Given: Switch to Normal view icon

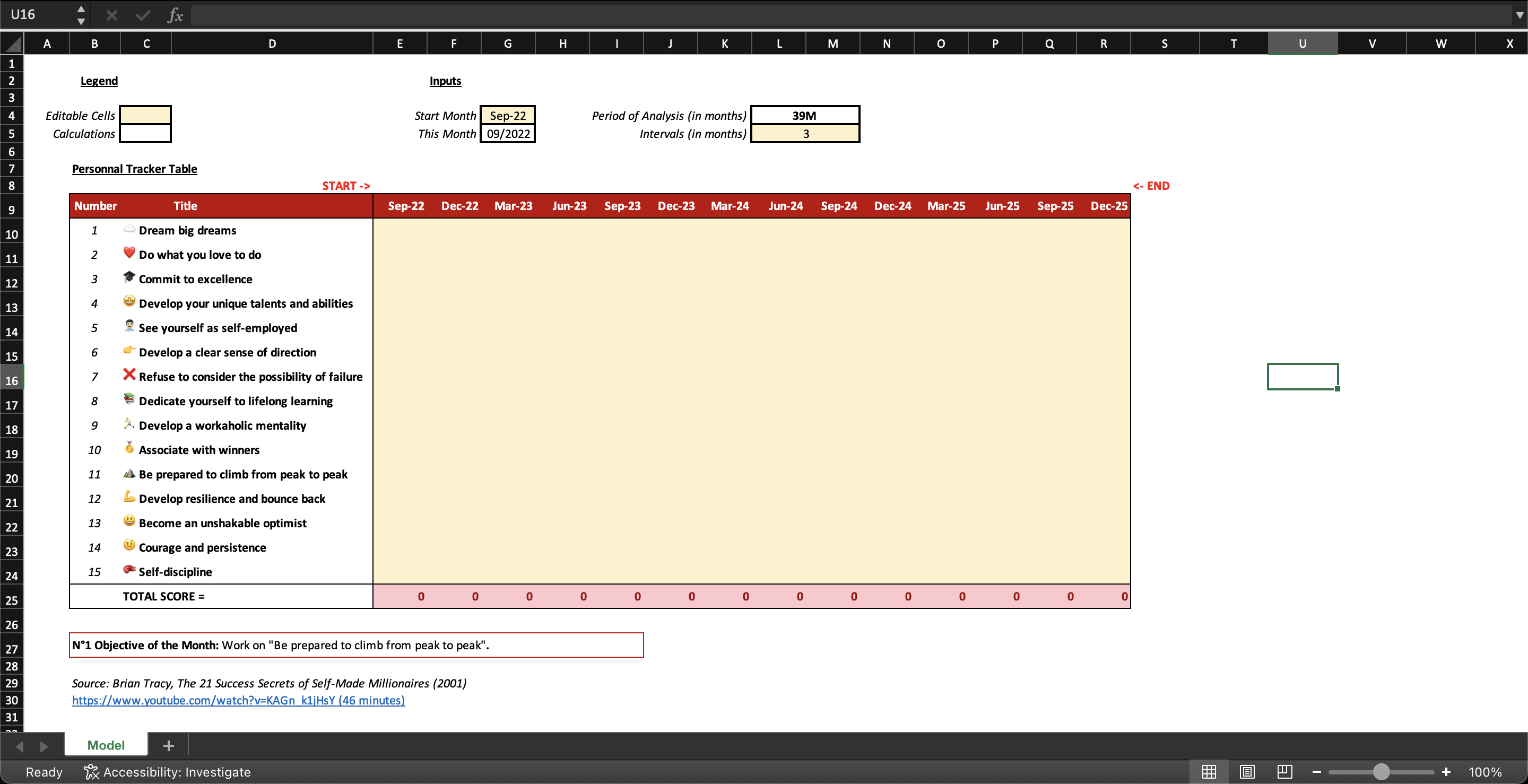Looking at the screenshot, I should (x=1209, y=772).
